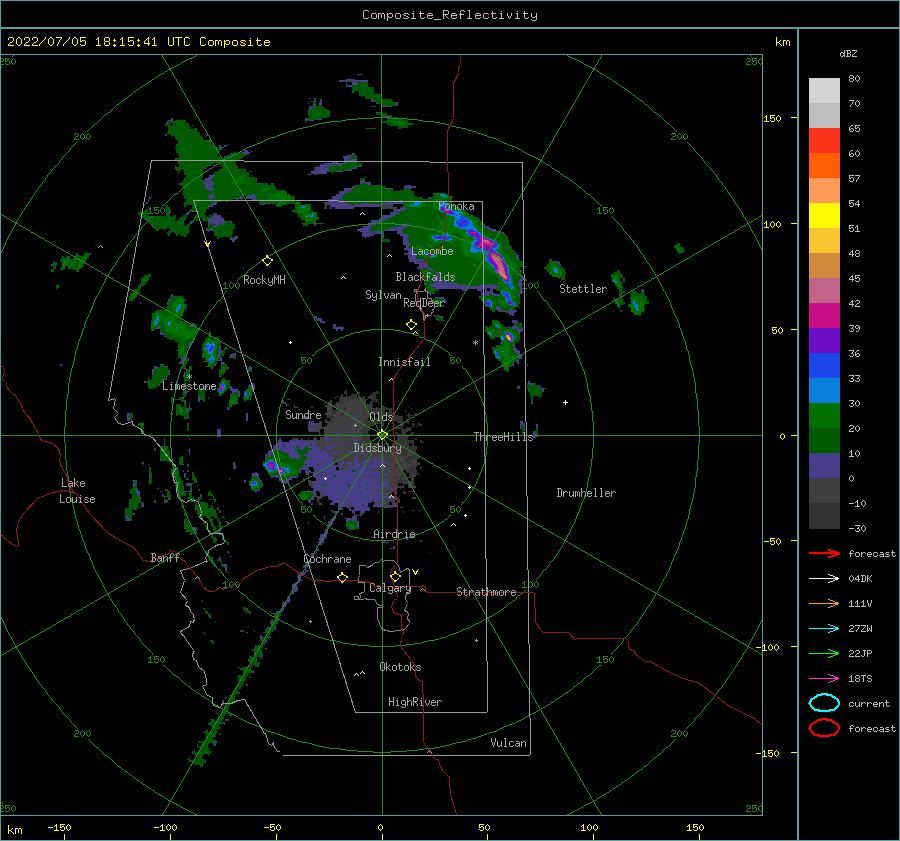Click the yellow diamond marker below RedDeer
This screenshot has width=900, height=841.
[x=411, y=325]
